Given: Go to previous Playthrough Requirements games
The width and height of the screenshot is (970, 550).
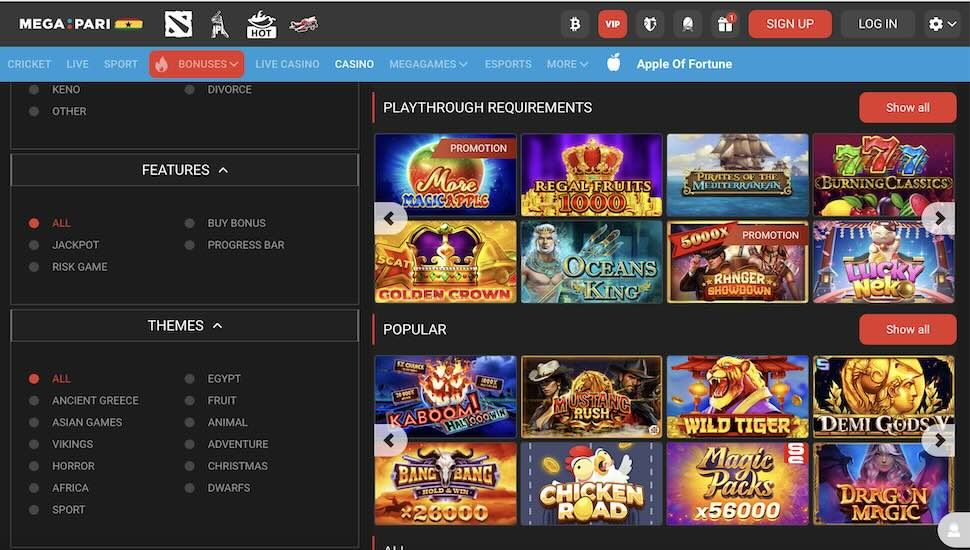Looking at the screenshot, I should point(389,218).
